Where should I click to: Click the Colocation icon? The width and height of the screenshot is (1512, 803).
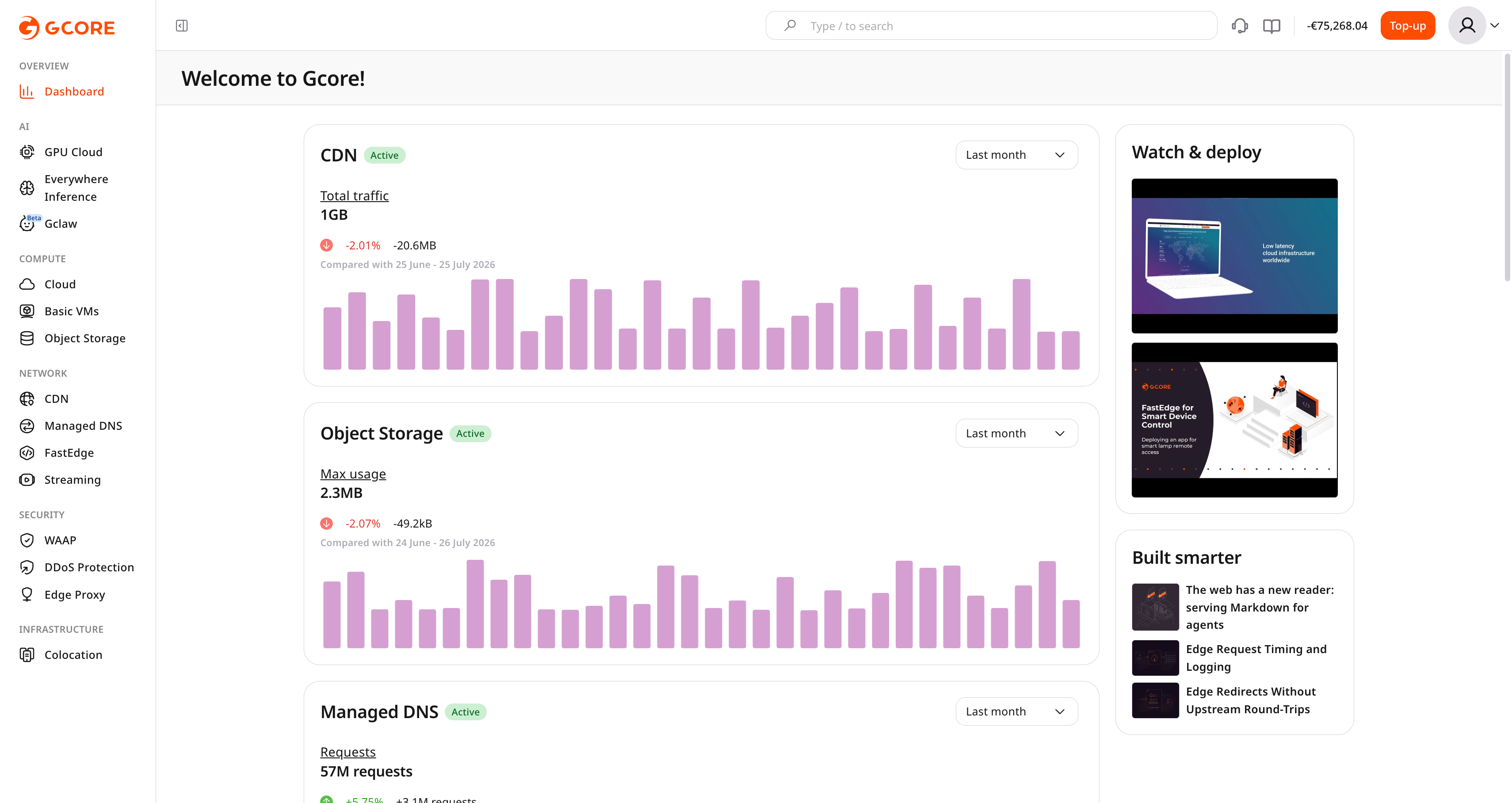(27, 654)
